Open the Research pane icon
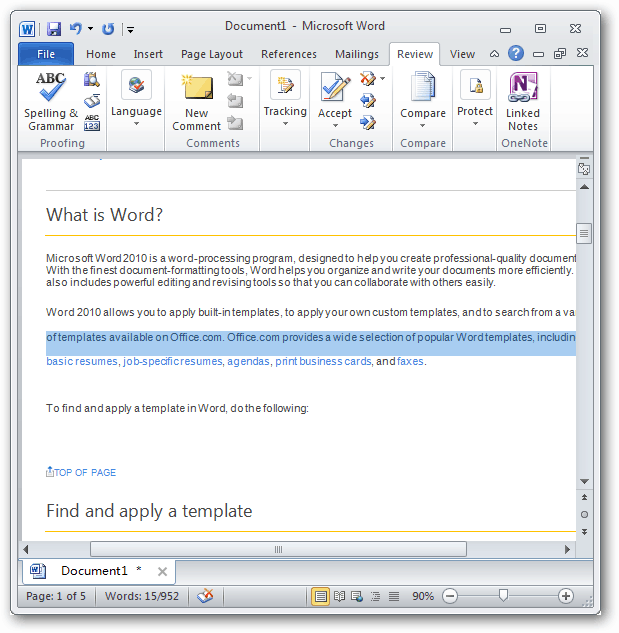Viewport: 619px width, 633px height. (x=92, y=79)
